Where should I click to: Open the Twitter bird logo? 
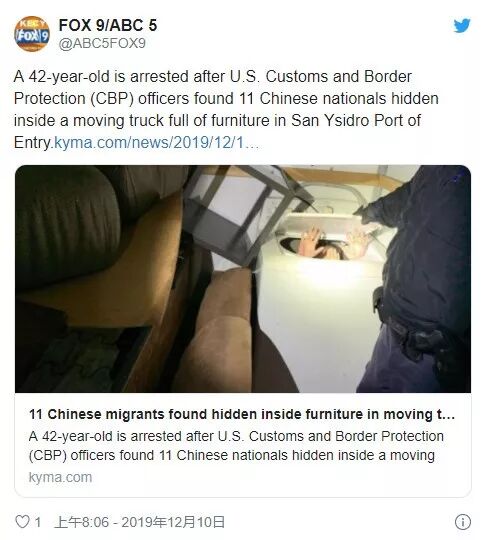pyautogui.click(x=462, y=25)
